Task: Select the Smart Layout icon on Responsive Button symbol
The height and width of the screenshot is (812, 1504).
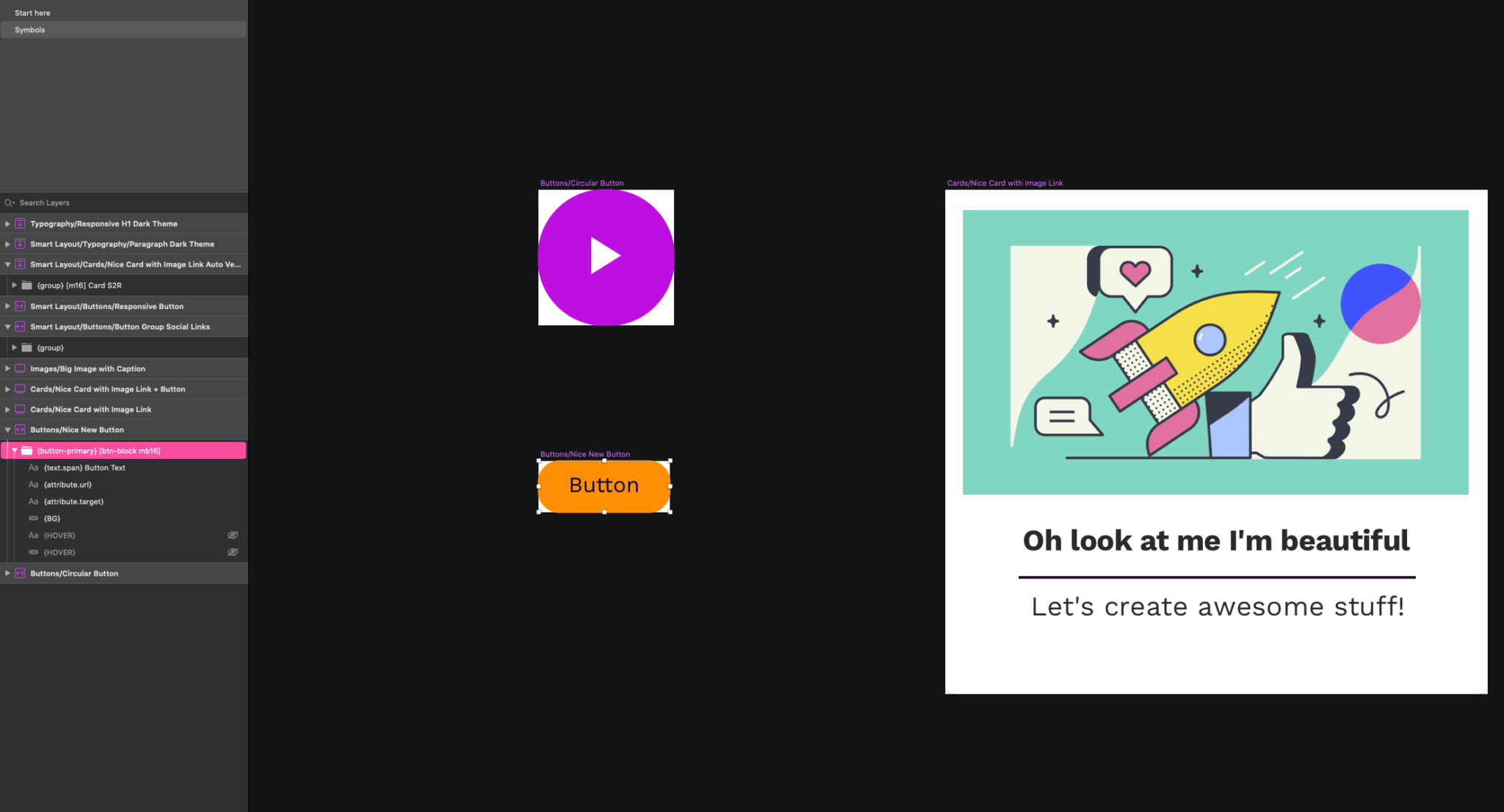Action: tap(19, 306)
